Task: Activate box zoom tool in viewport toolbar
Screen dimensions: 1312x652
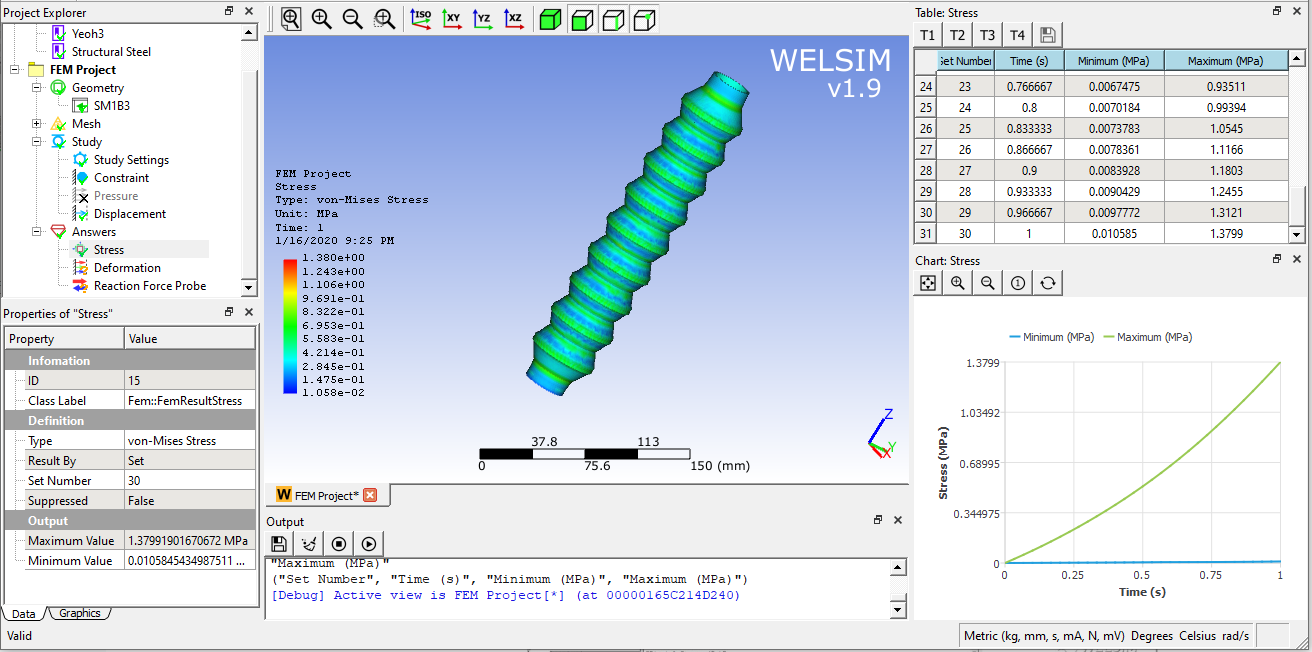Action: point(384,19)
